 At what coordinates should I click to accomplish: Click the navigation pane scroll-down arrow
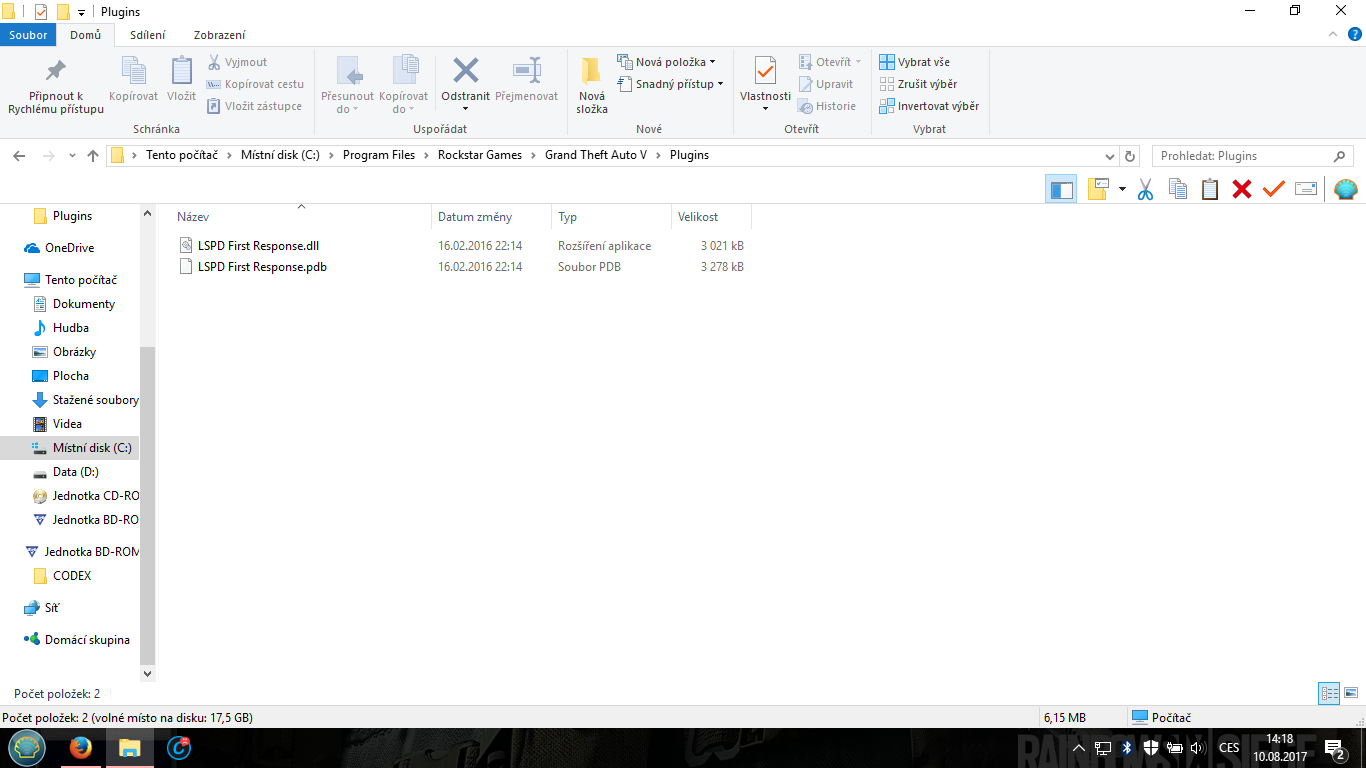(x=148, y=675)
